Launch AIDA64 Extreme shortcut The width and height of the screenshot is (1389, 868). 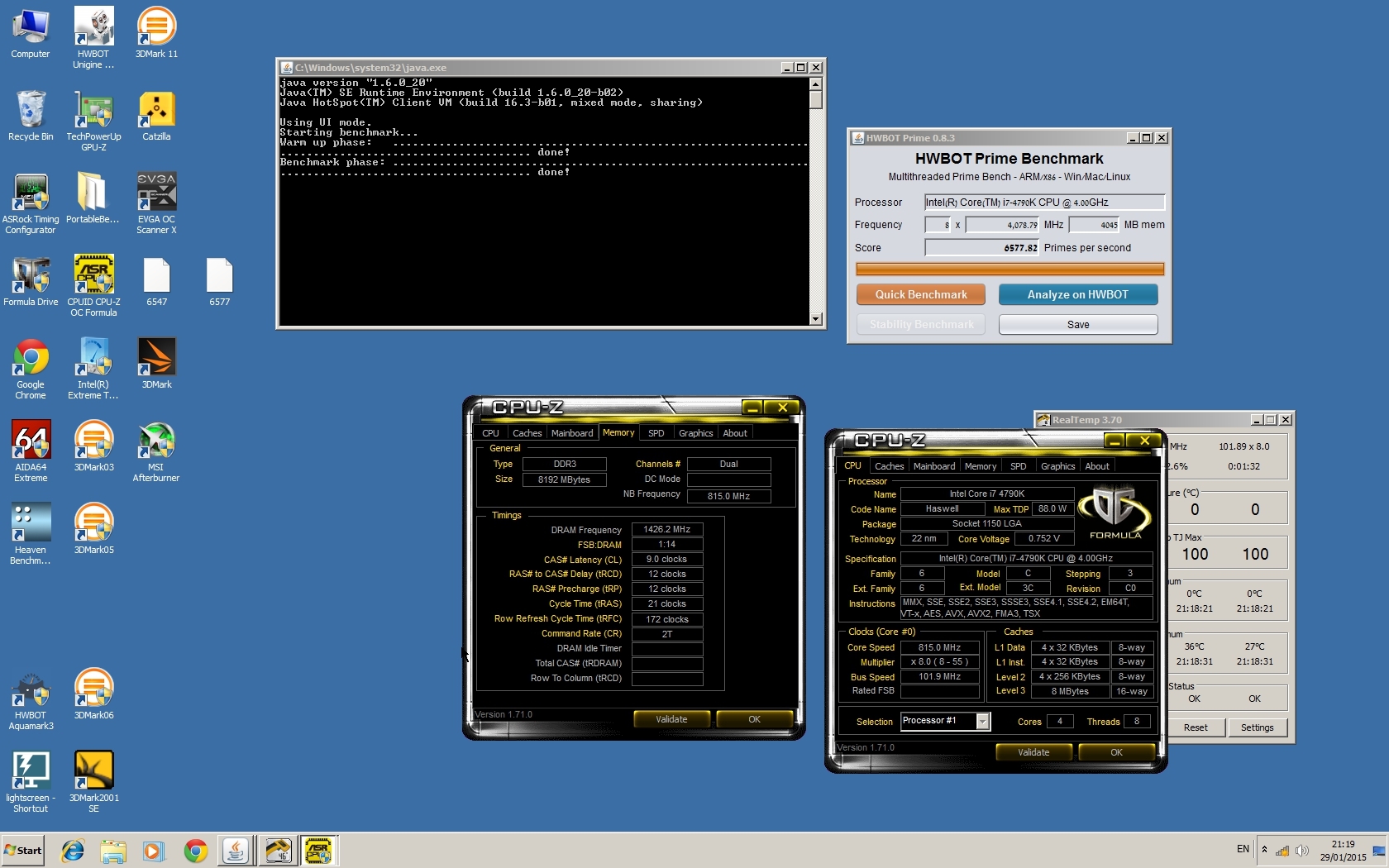tap(31, 452)
